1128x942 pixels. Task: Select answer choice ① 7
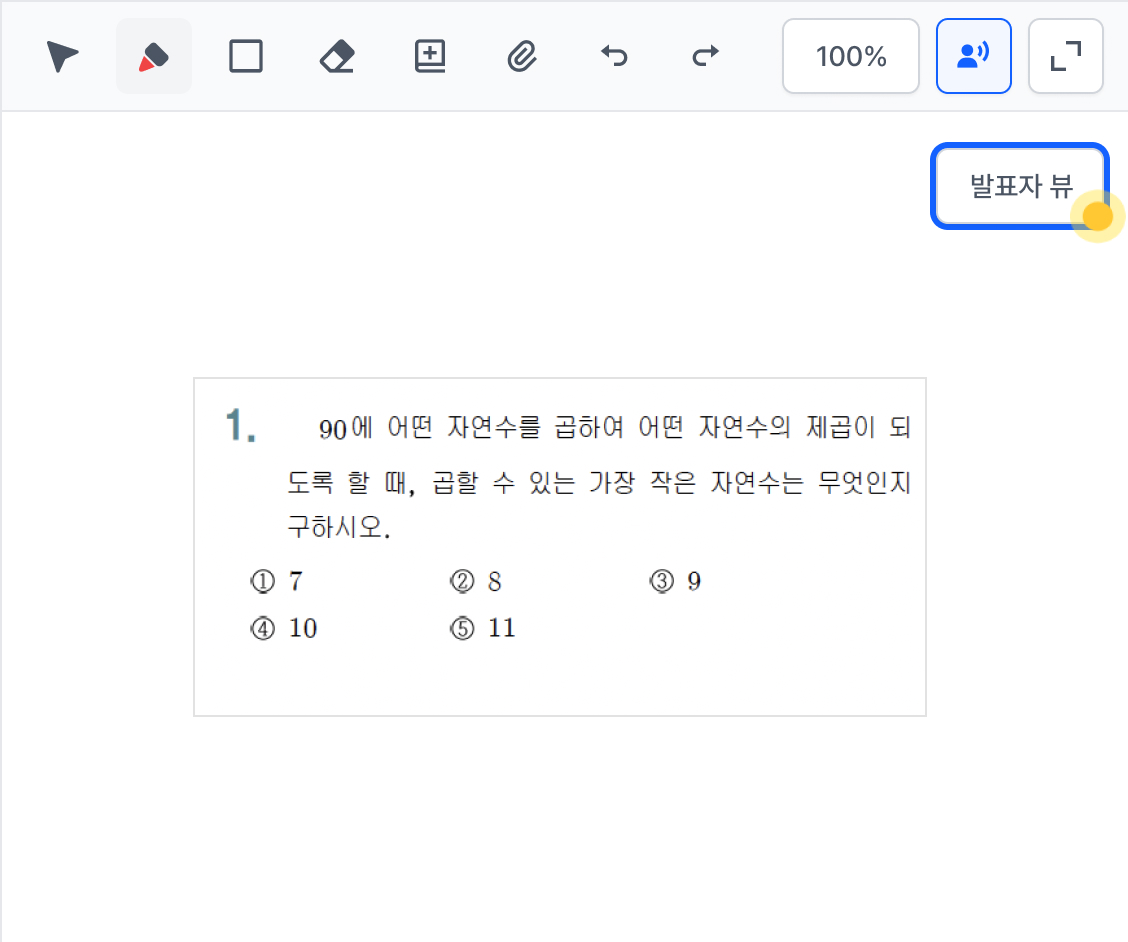coord(277,581)
